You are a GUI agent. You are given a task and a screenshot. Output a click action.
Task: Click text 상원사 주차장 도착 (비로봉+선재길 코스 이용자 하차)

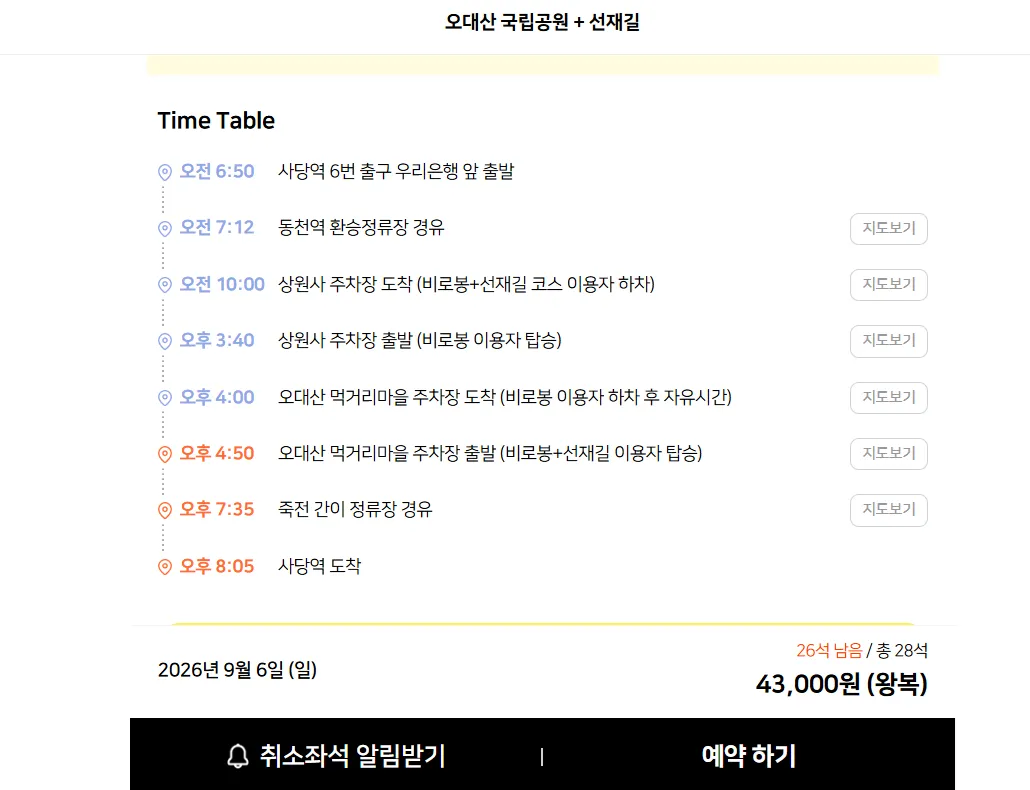pos(466,284)
